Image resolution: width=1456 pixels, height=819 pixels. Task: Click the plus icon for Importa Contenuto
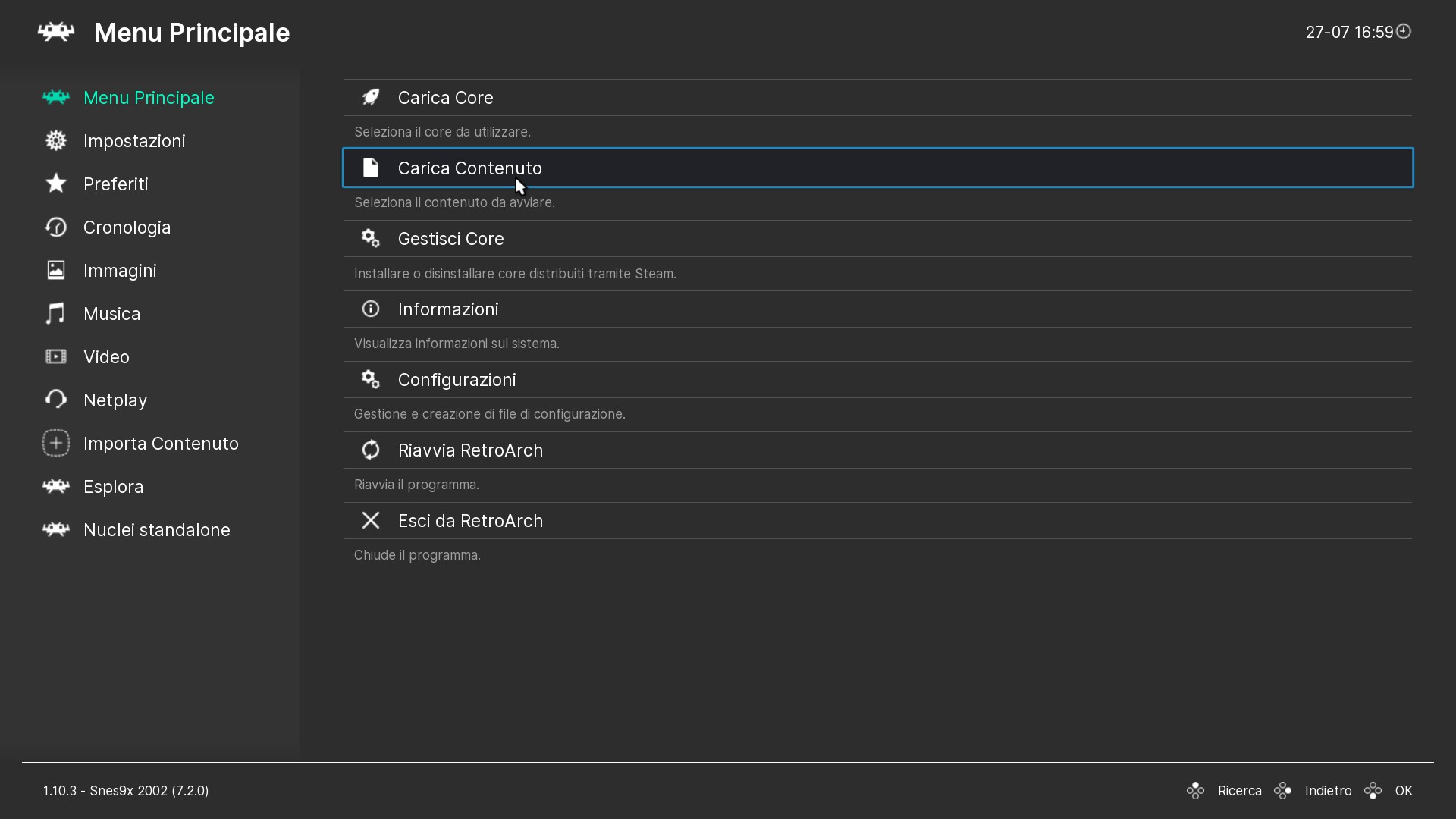[55, 444]
